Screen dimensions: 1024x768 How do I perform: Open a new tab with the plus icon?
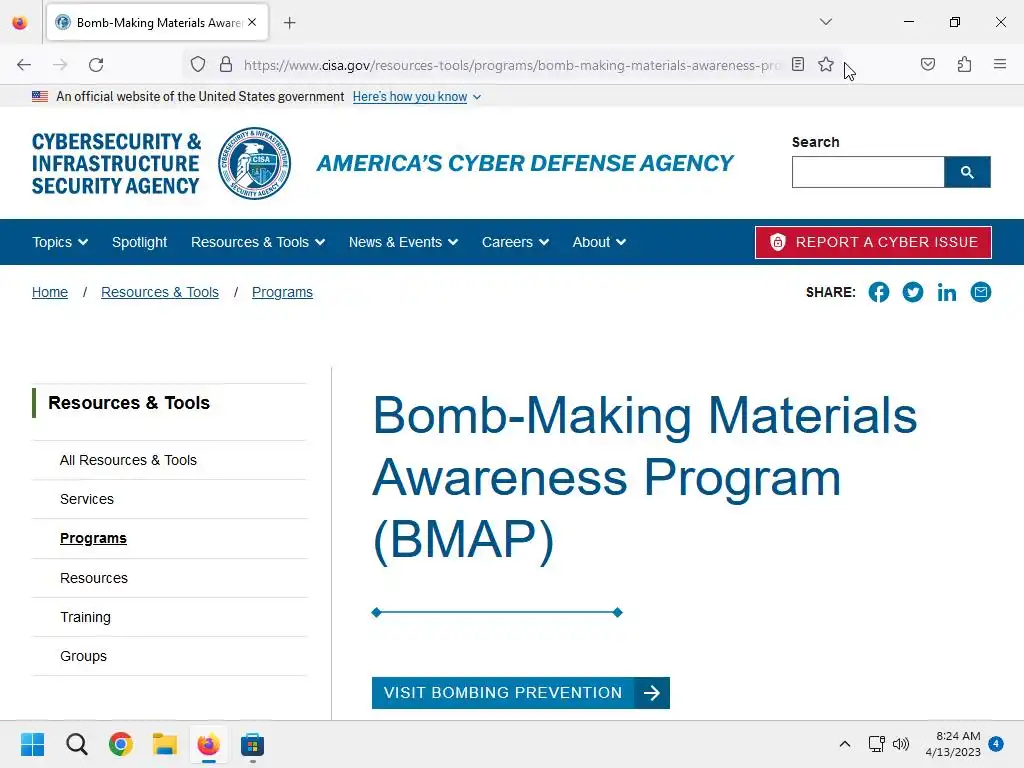pyautogui.click(x=290, y=23)
